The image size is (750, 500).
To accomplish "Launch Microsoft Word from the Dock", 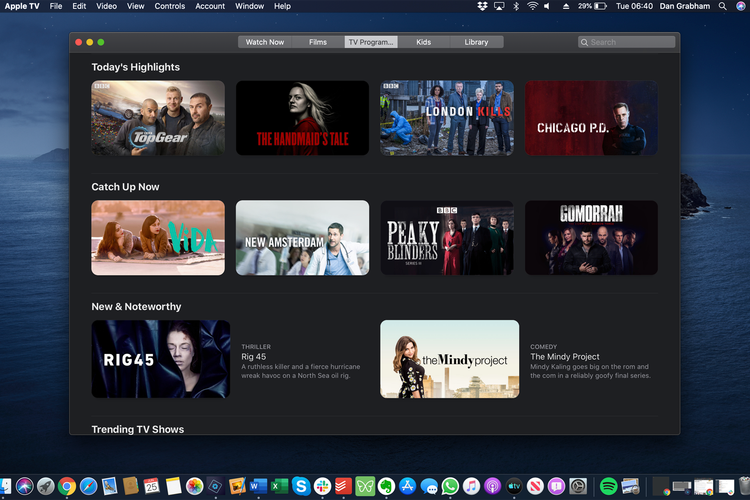I will pyautogui.click(x=258, y=487).
